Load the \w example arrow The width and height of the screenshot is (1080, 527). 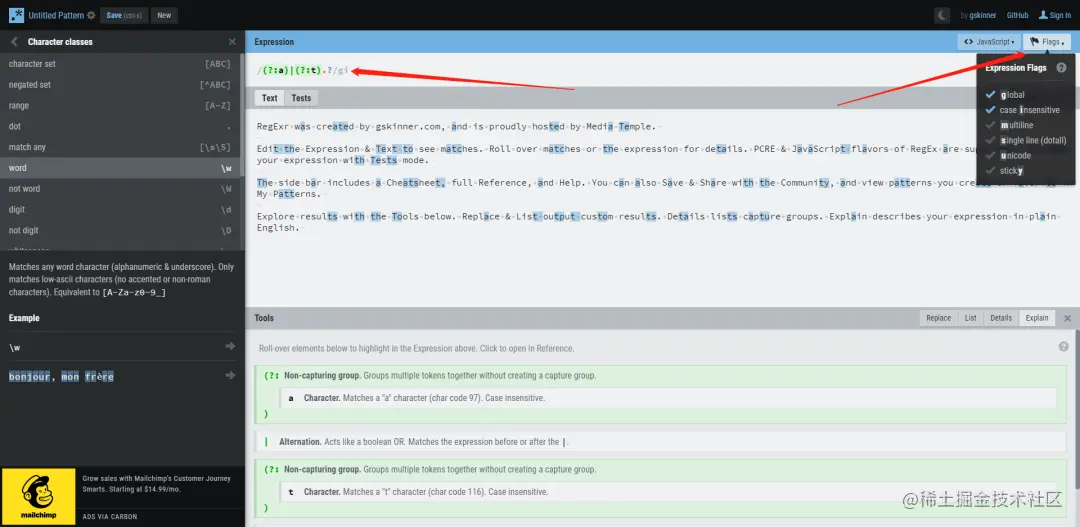[231, 347]
